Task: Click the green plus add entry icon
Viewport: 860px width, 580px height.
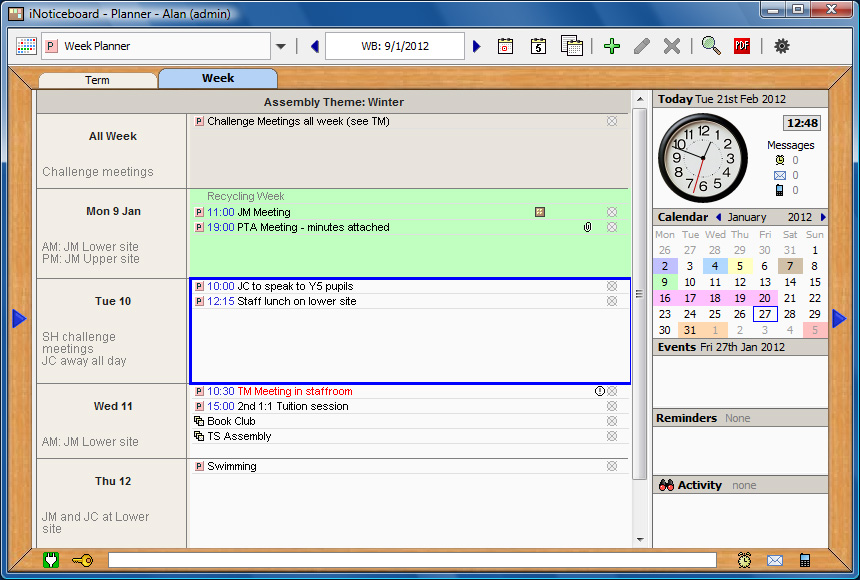Action: pyautogui.click(x=612, y=46)
